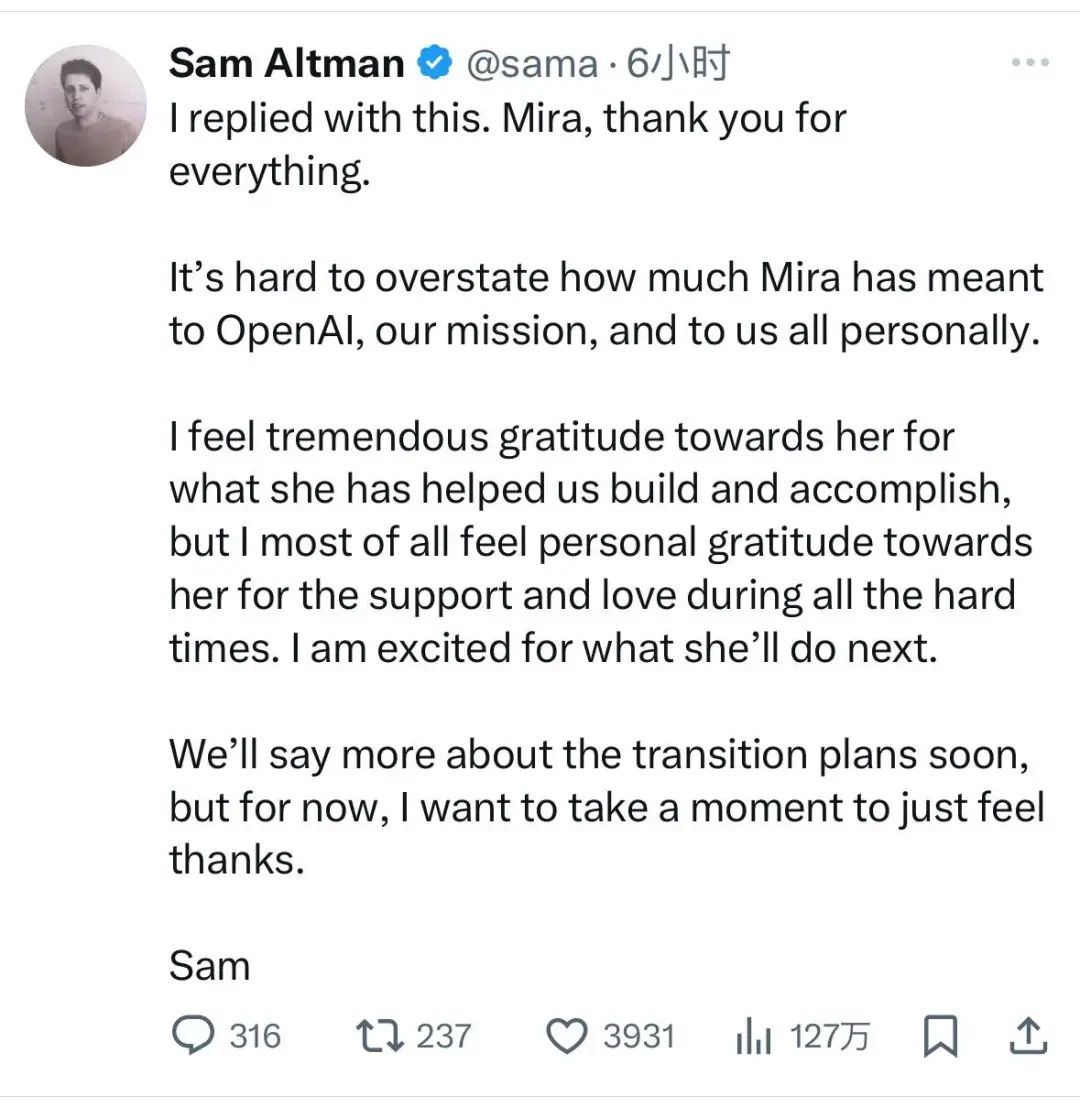Click the 316 replies count
Screen dimensions: 1080x1107
click(255, 1037)
